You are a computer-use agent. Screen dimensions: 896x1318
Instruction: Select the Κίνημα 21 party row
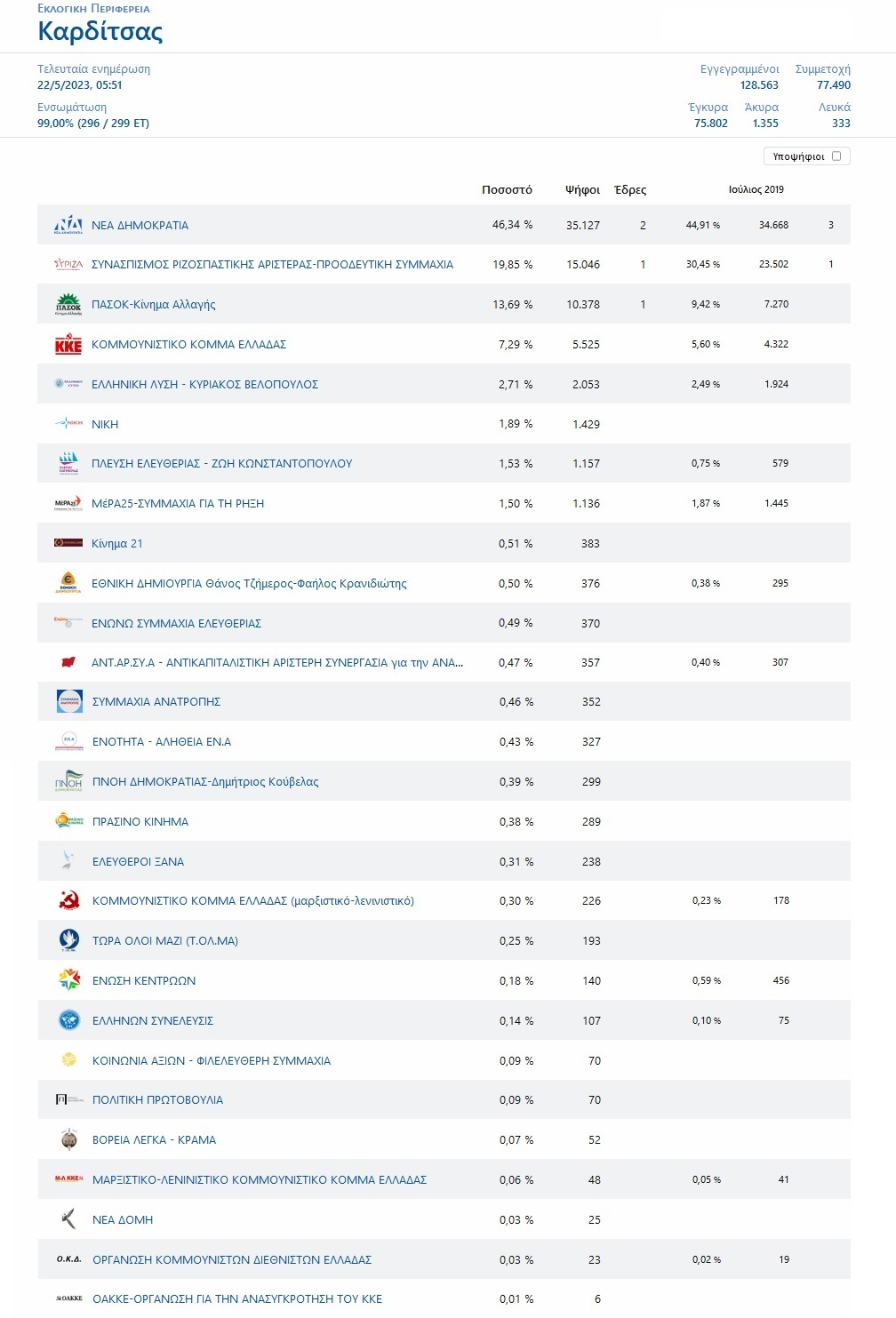(x=444, y=543)
